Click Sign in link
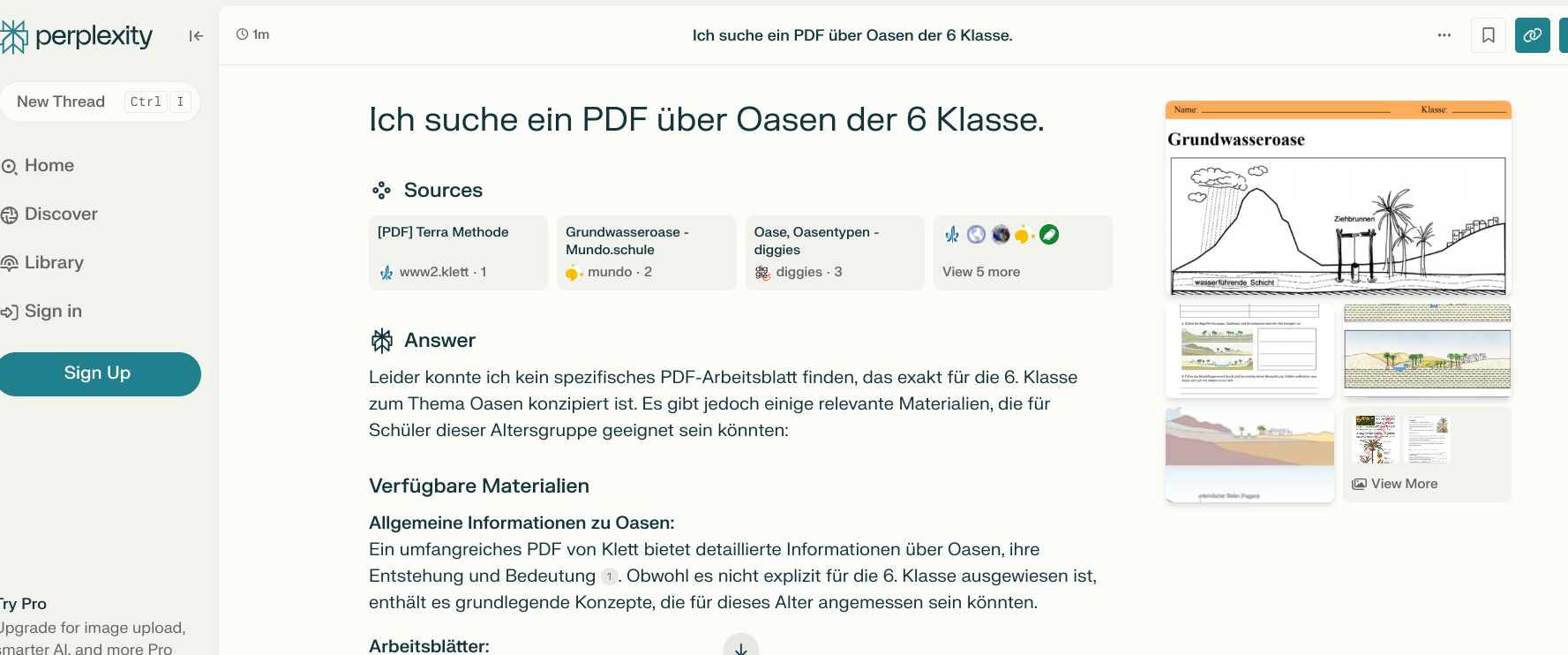The width and height of the screenshot is (1568, 655). tap(52, 312)
